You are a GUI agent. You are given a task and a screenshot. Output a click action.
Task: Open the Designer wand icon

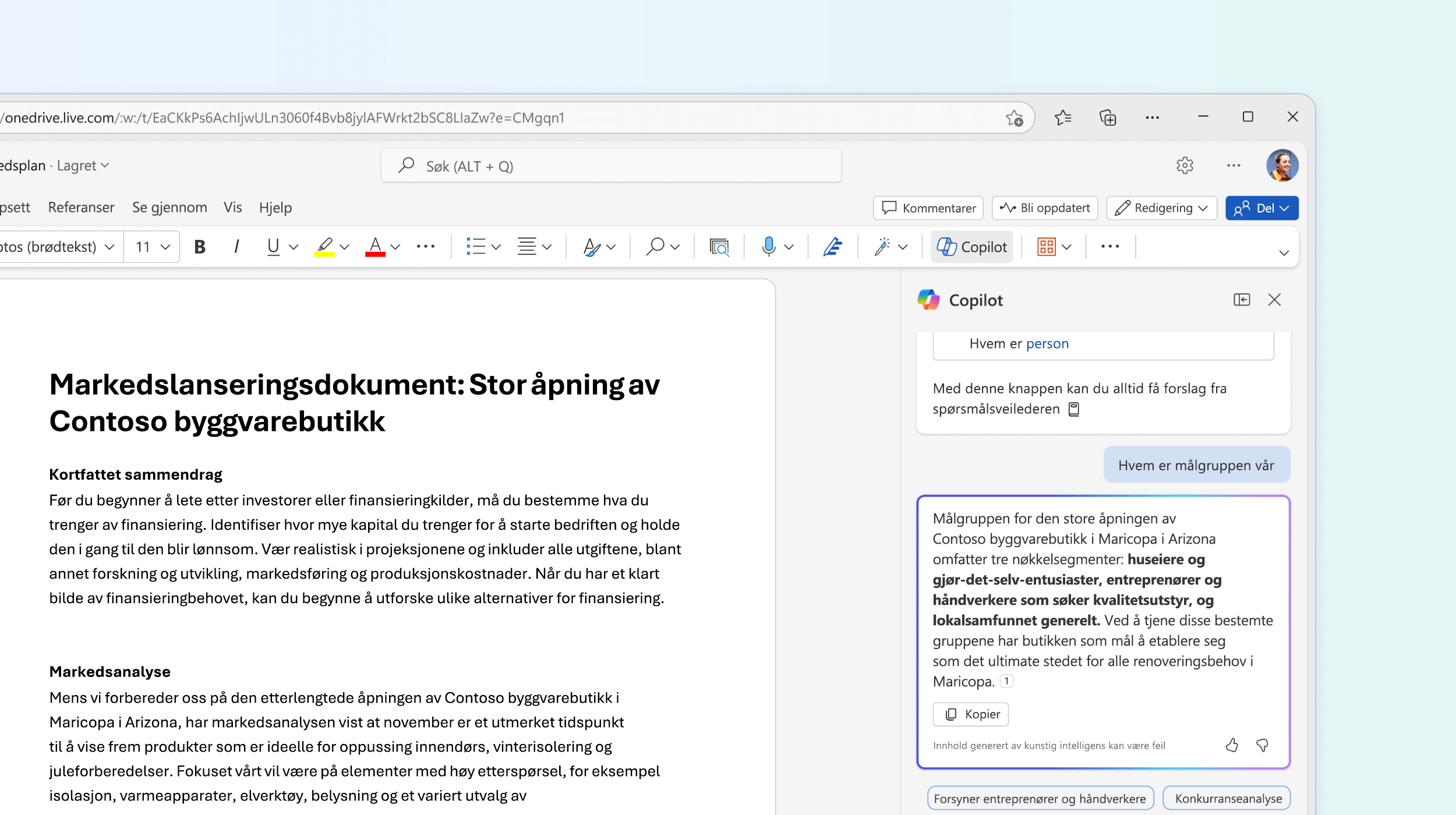pos(882,247)
